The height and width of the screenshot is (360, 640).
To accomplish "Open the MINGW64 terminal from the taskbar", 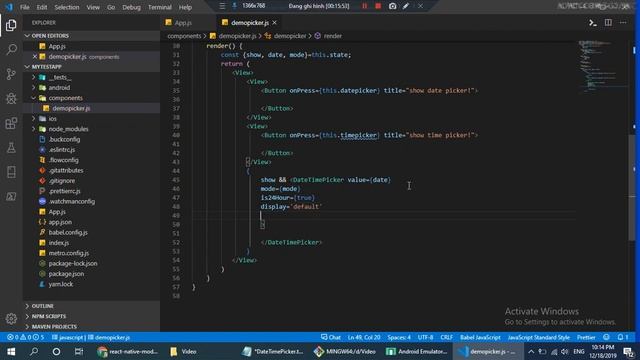I will (345, 351).
